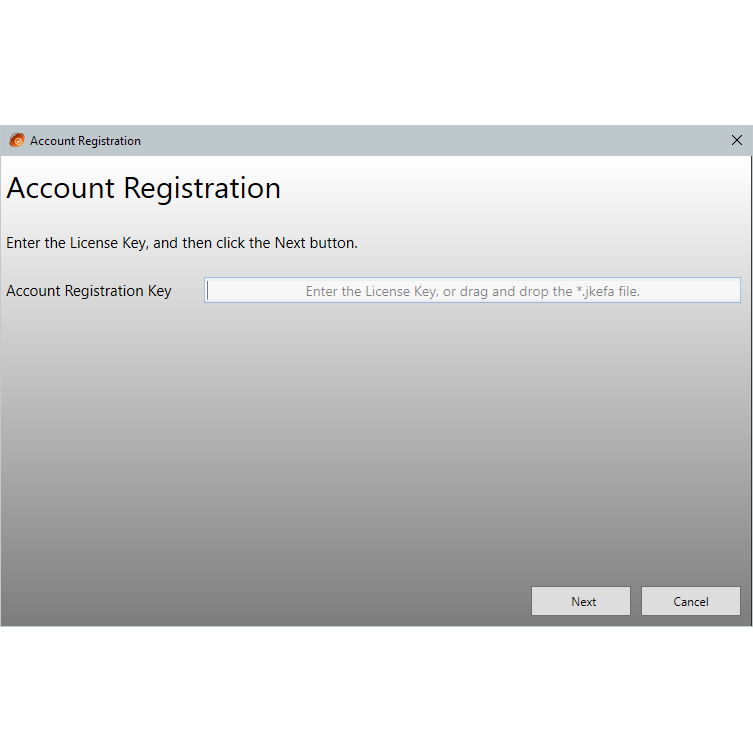
Task: Close the Account Registration window
Action: coord(737,141)
